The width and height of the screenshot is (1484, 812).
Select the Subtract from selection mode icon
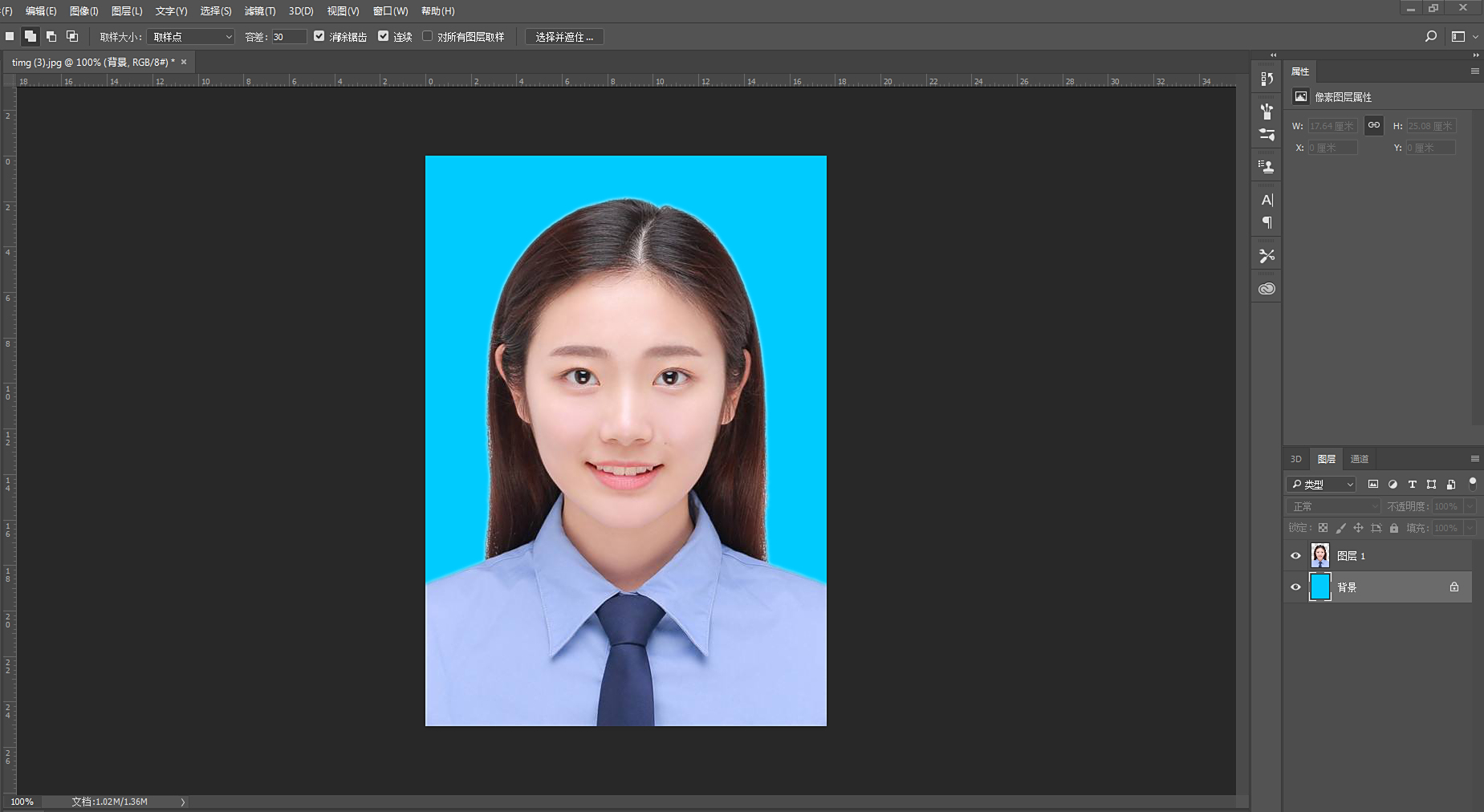(x=51, y=37)
